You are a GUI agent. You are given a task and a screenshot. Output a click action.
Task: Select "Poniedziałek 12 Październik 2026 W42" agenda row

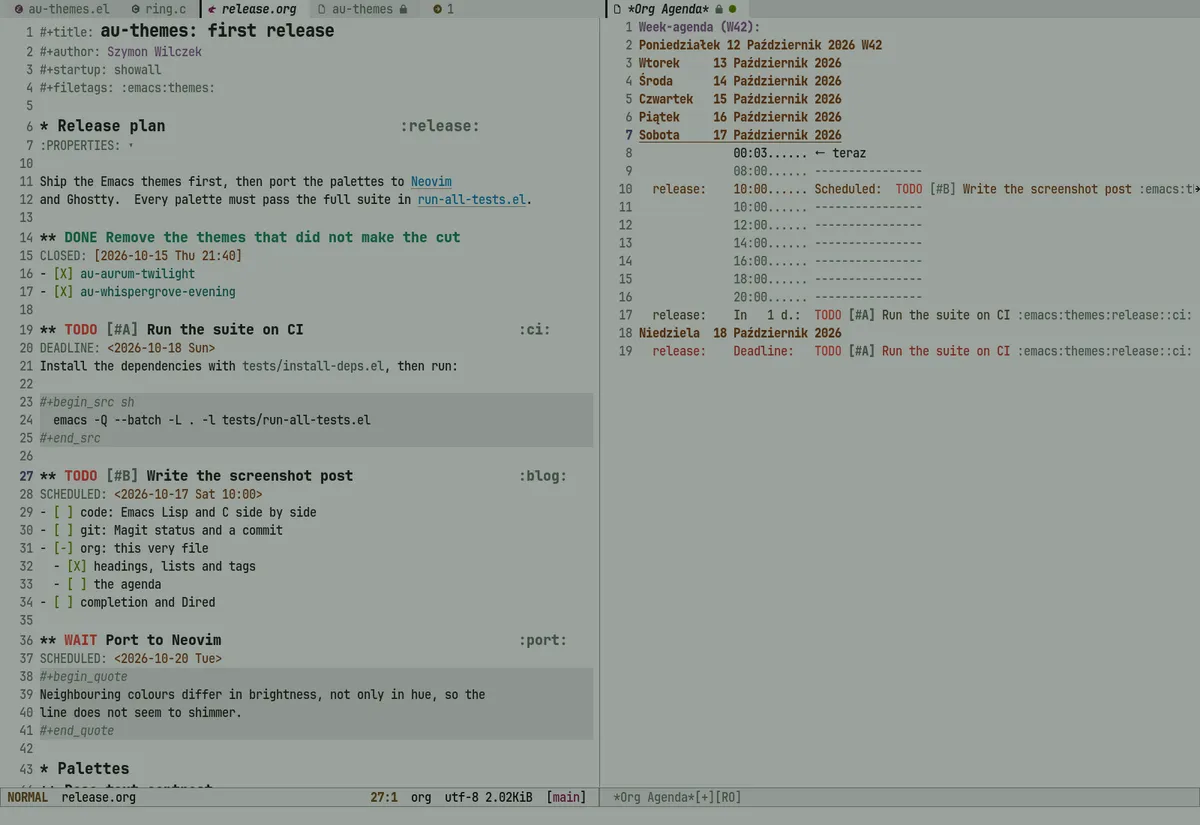[x=760, y=45]
